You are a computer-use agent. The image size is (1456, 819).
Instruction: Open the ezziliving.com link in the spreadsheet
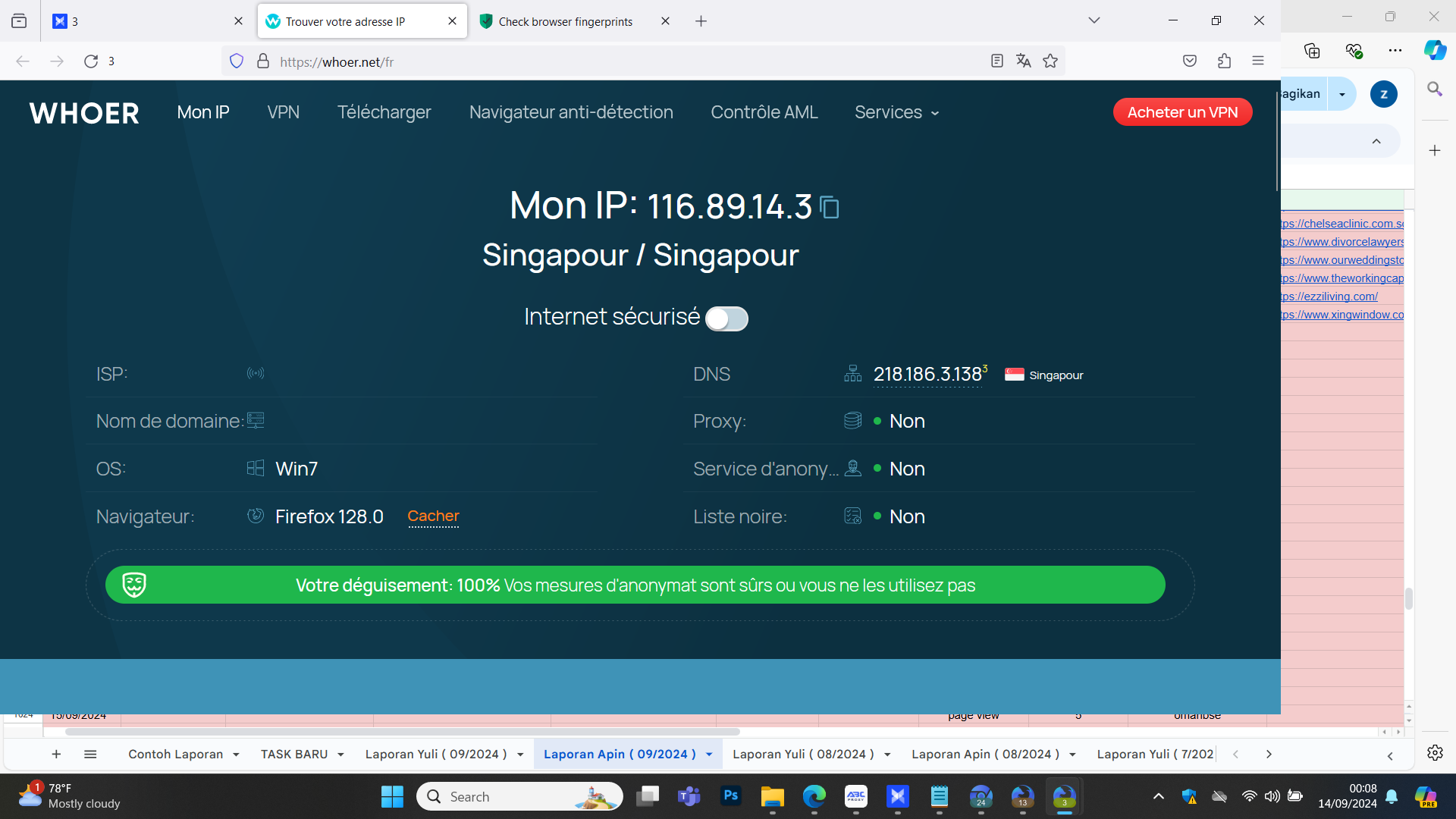click(1330, 297)
